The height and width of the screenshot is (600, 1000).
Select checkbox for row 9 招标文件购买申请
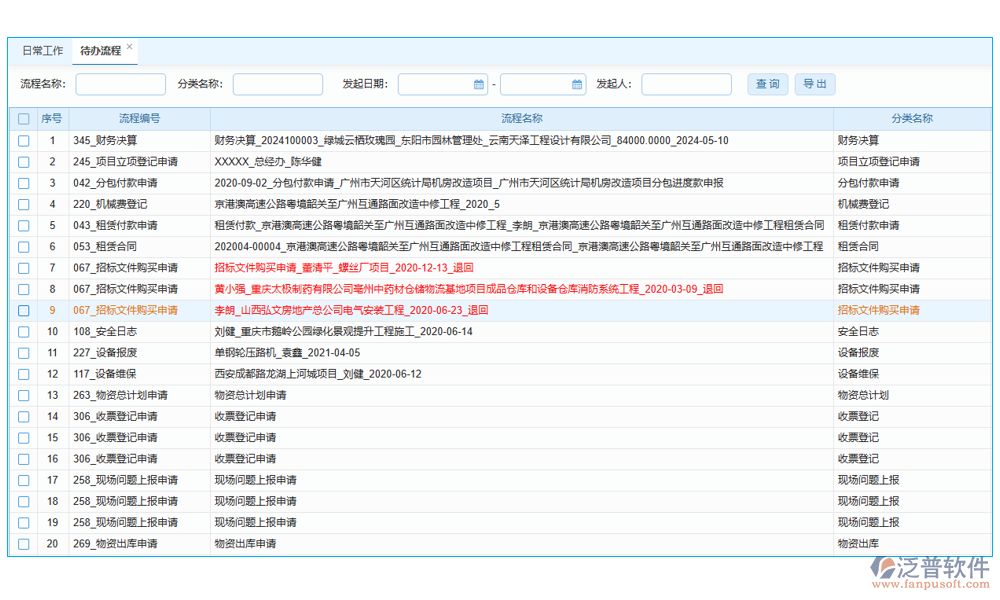click(23, 311)
